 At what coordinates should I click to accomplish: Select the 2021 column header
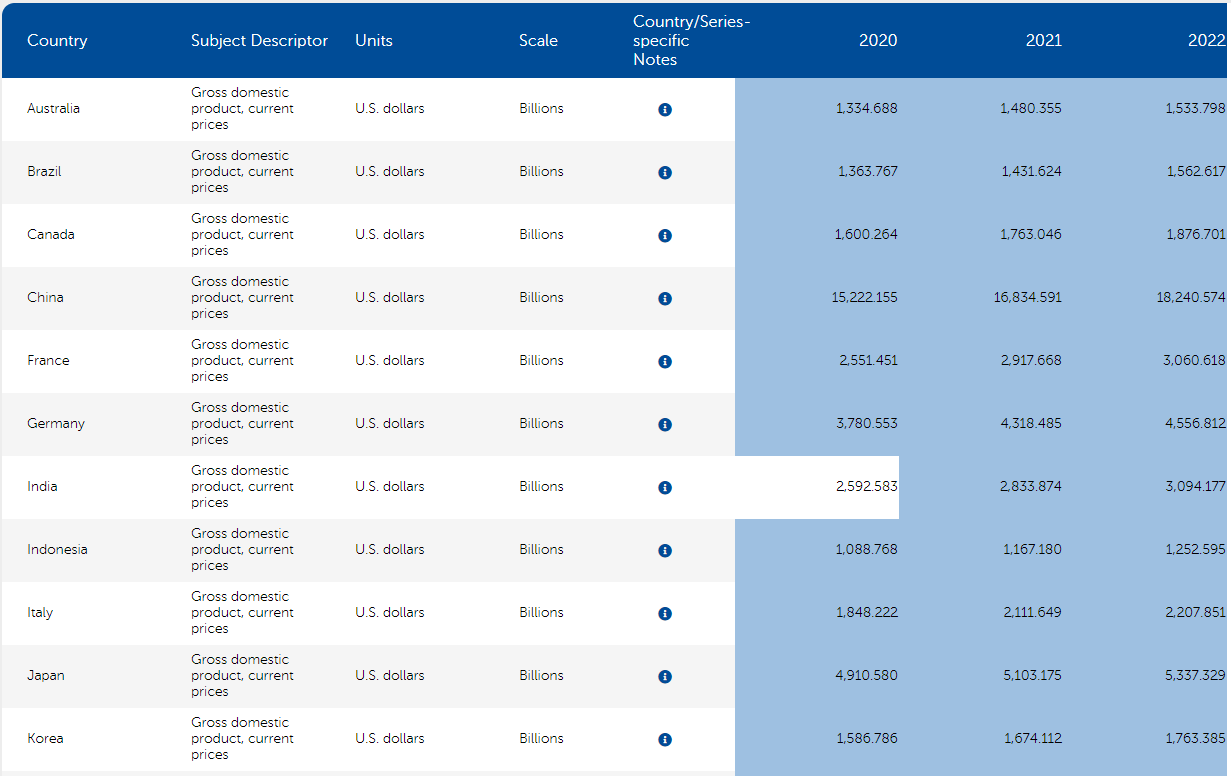click(1043, 41)
